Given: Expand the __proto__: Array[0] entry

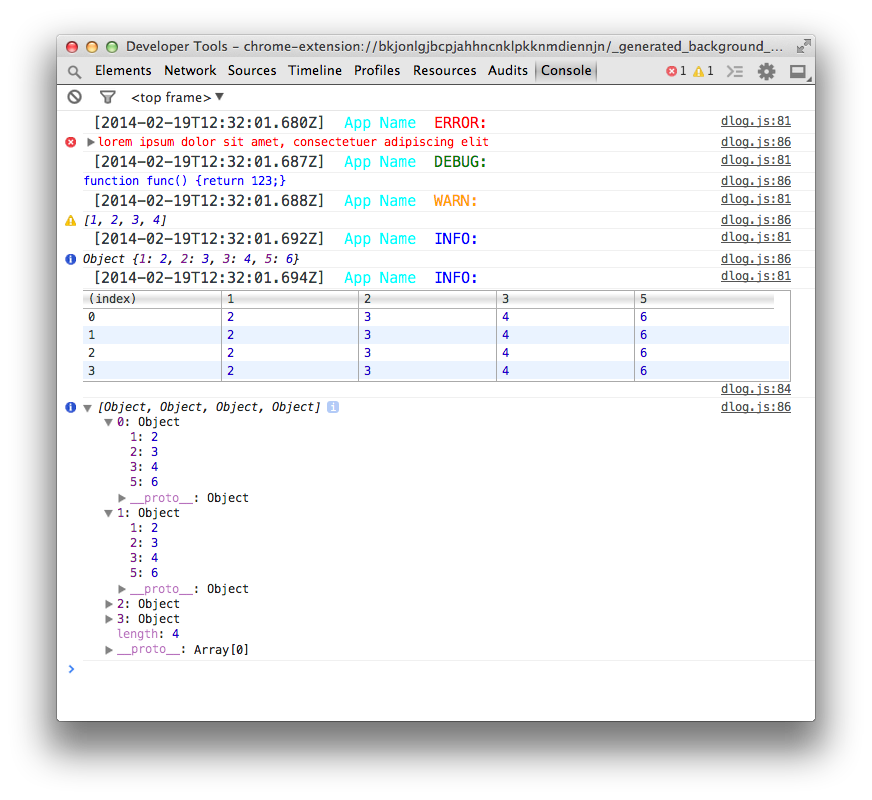Looking at the screenshot, I should coord(109,649).
